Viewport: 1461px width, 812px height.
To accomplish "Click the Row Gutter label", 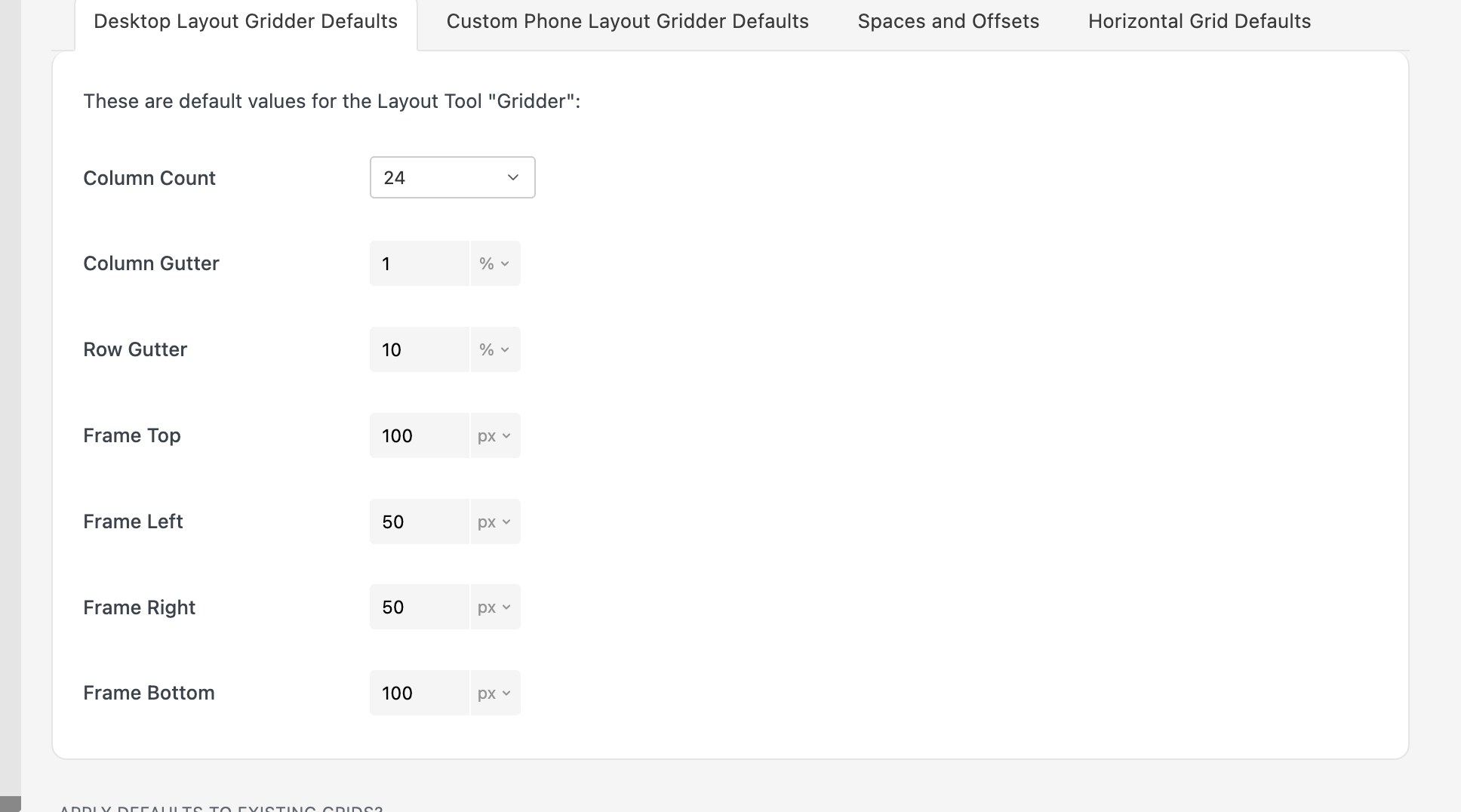I will pos(135,349).
